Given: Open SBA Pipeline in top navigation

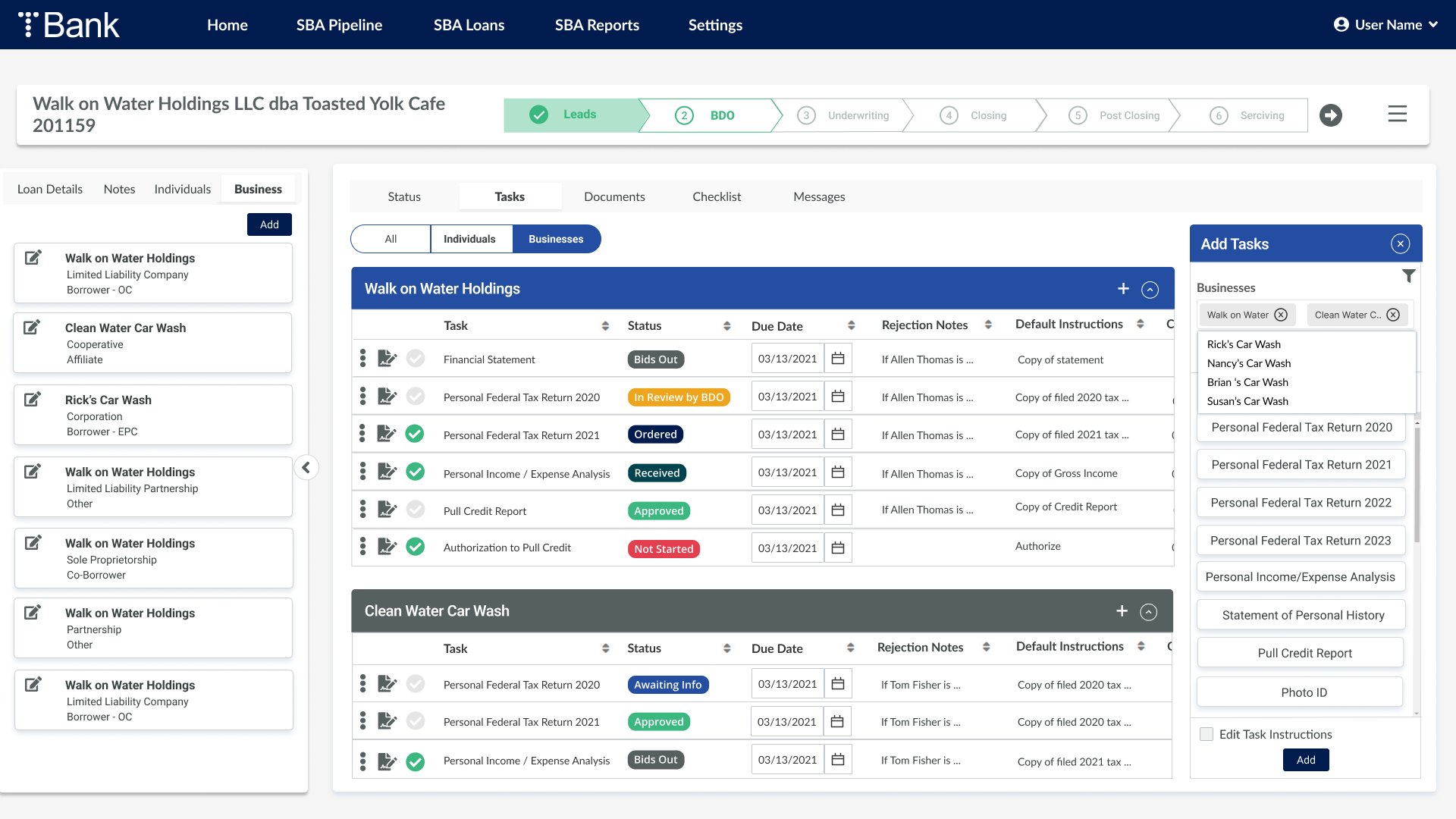Looking at the screenshot, I should 339,25.
